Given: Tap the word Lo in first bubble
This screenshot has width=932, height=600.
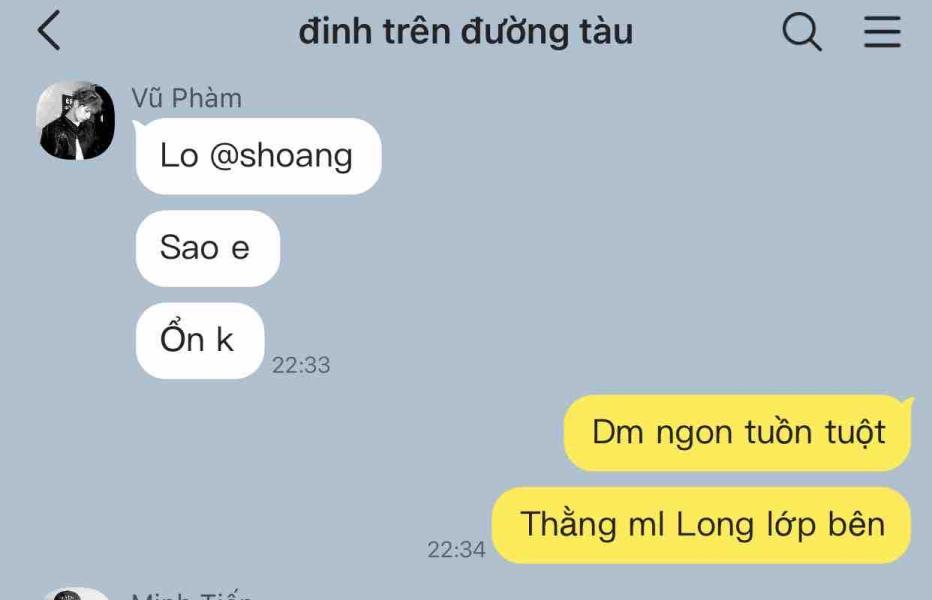Looking at the screenshot, I should coord(179,156).
